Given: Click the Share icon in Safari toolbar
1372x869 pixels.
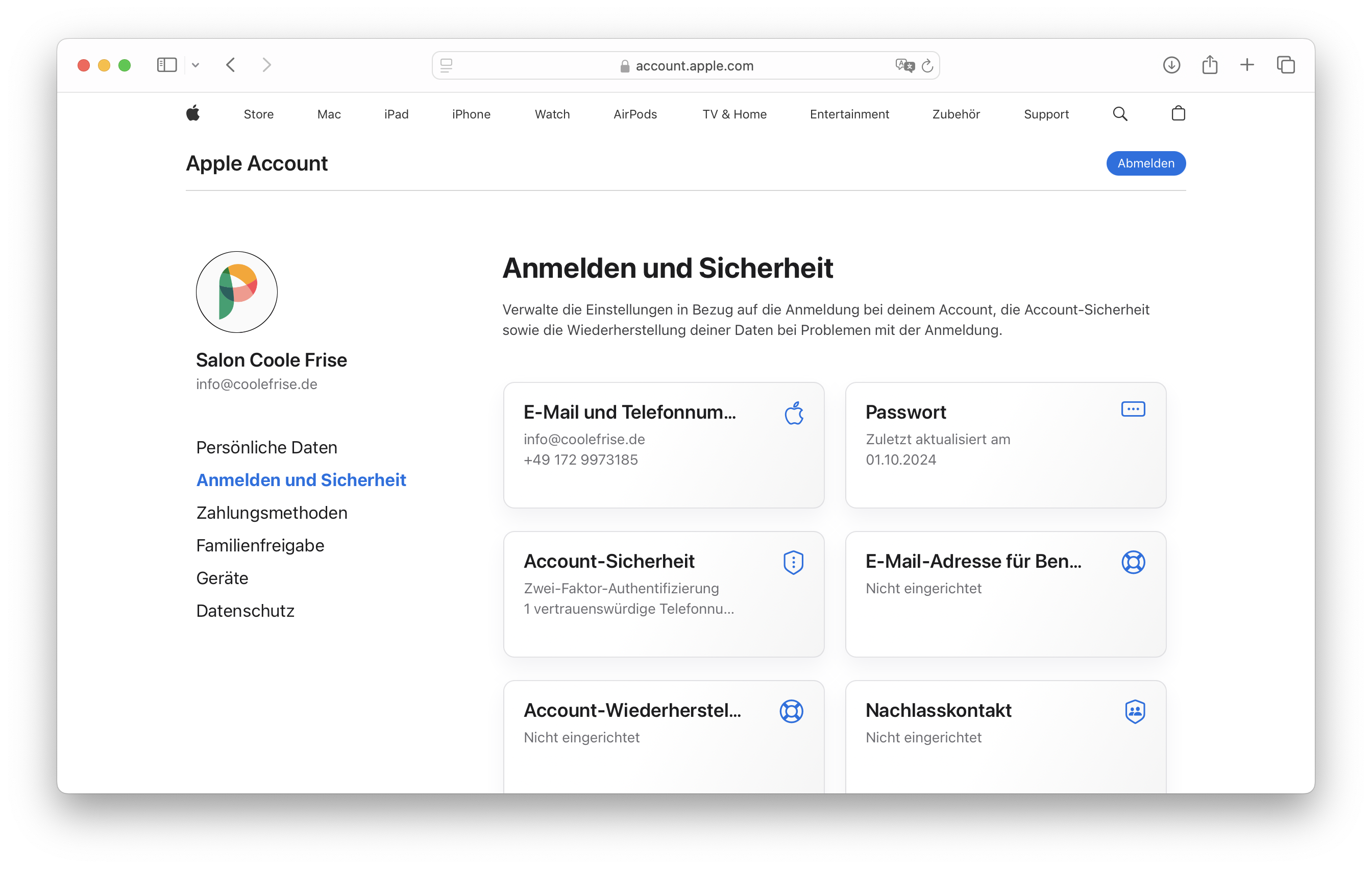Looking at the screenshot, I should click(x=1209, y=65).
